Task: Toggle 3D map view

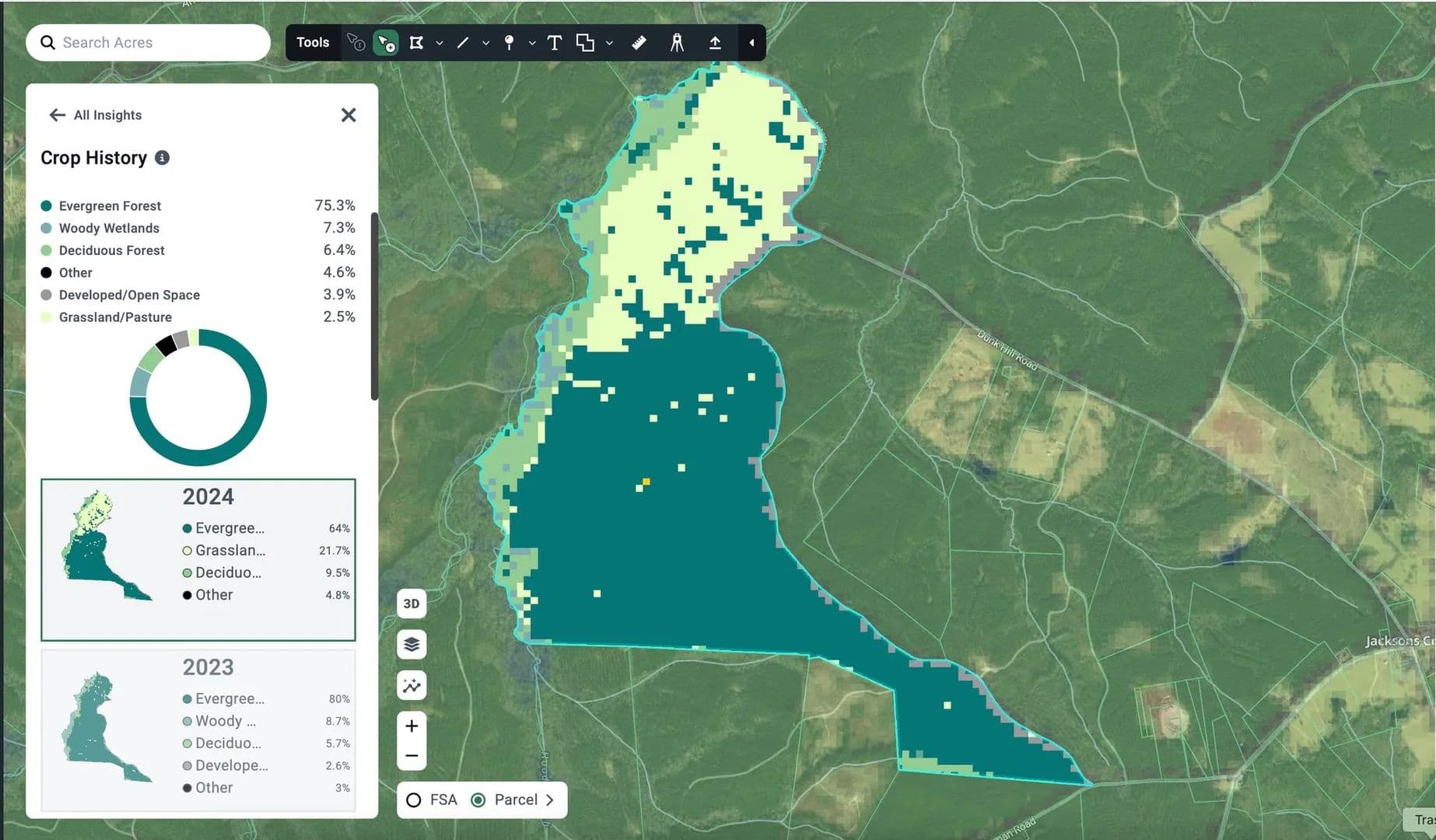Action: coord(412,604)
